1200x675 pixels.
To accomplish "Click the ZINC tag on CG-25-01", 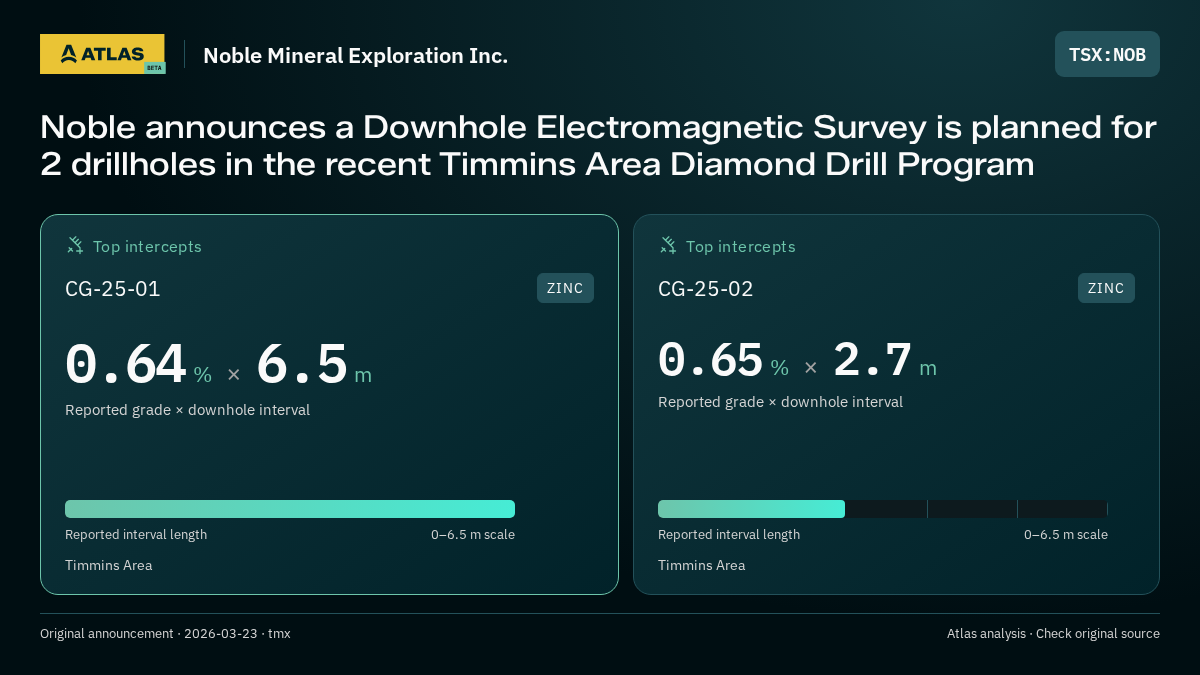I will [565, 288].
